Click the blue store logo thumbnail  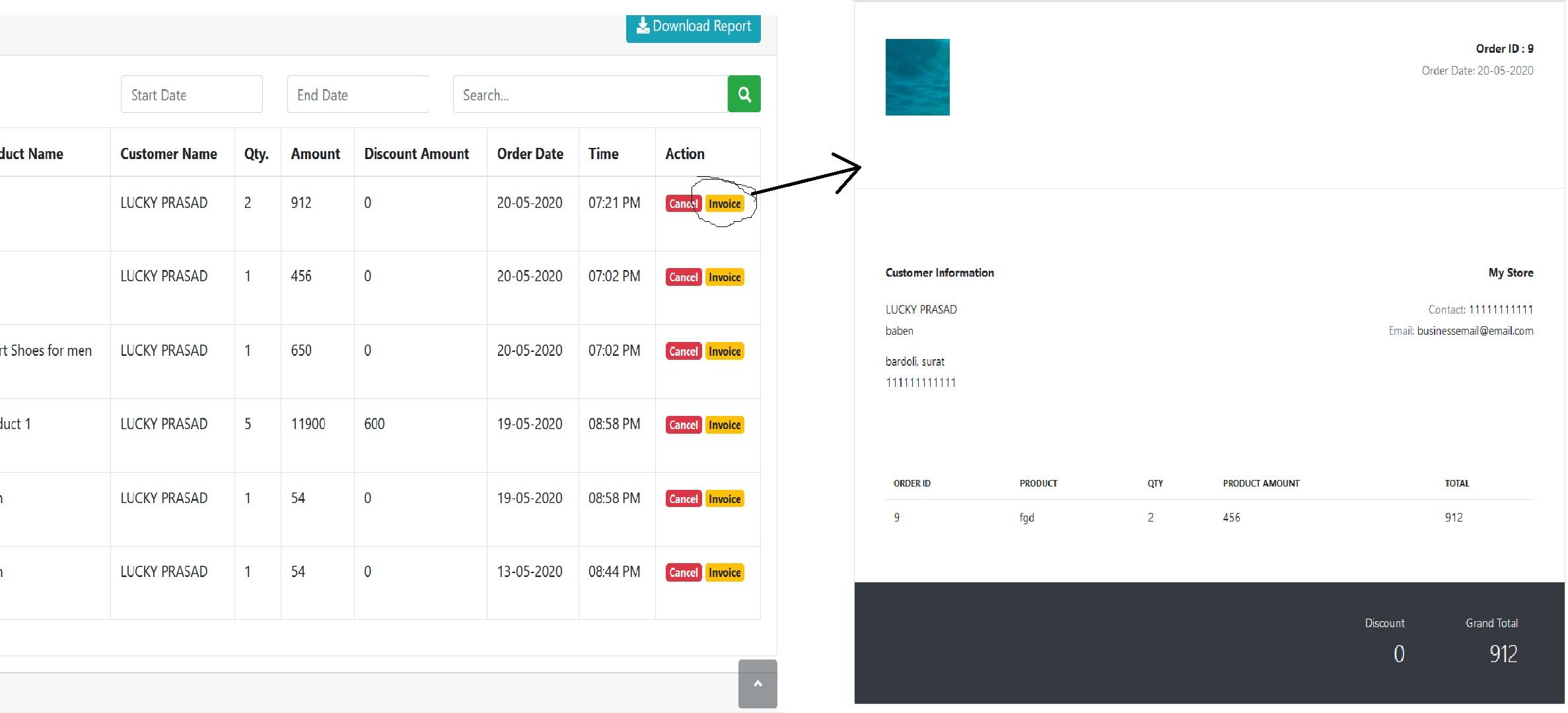click(x=917, y=77)
